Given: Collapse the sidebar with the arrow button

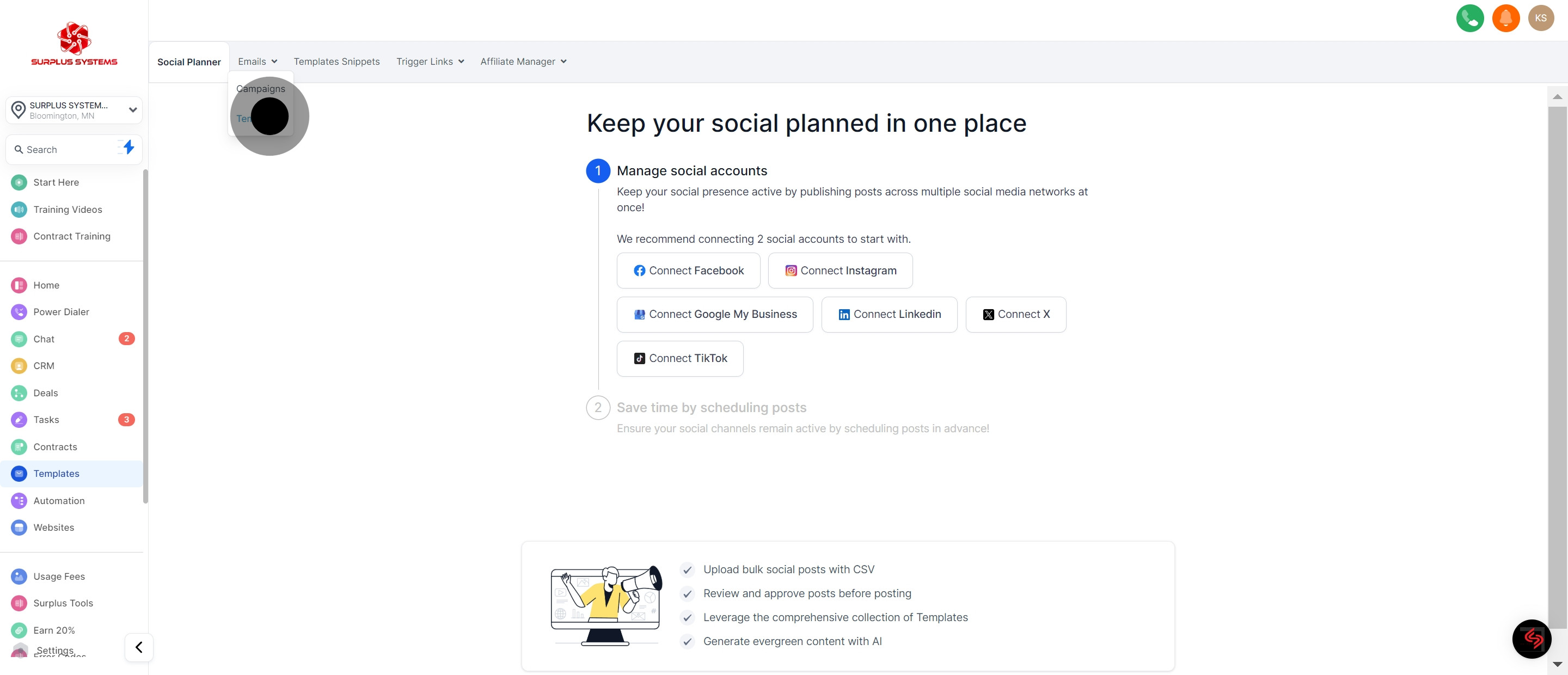Looking at the screenshot, I should 139,647.
